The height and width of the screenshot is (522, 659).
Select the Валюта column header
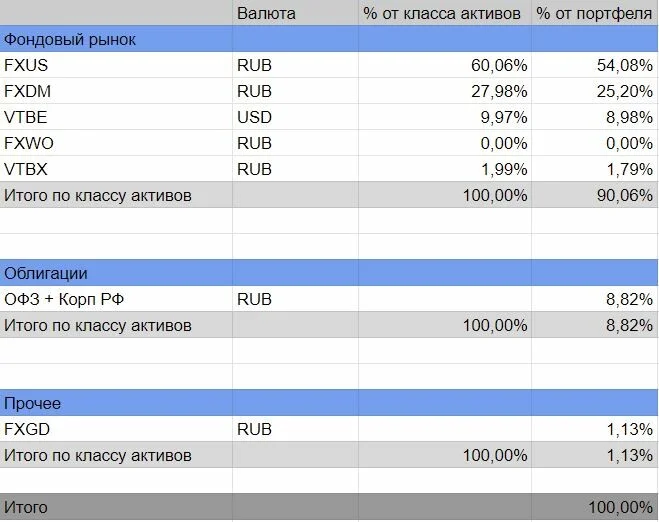(295, 13)
